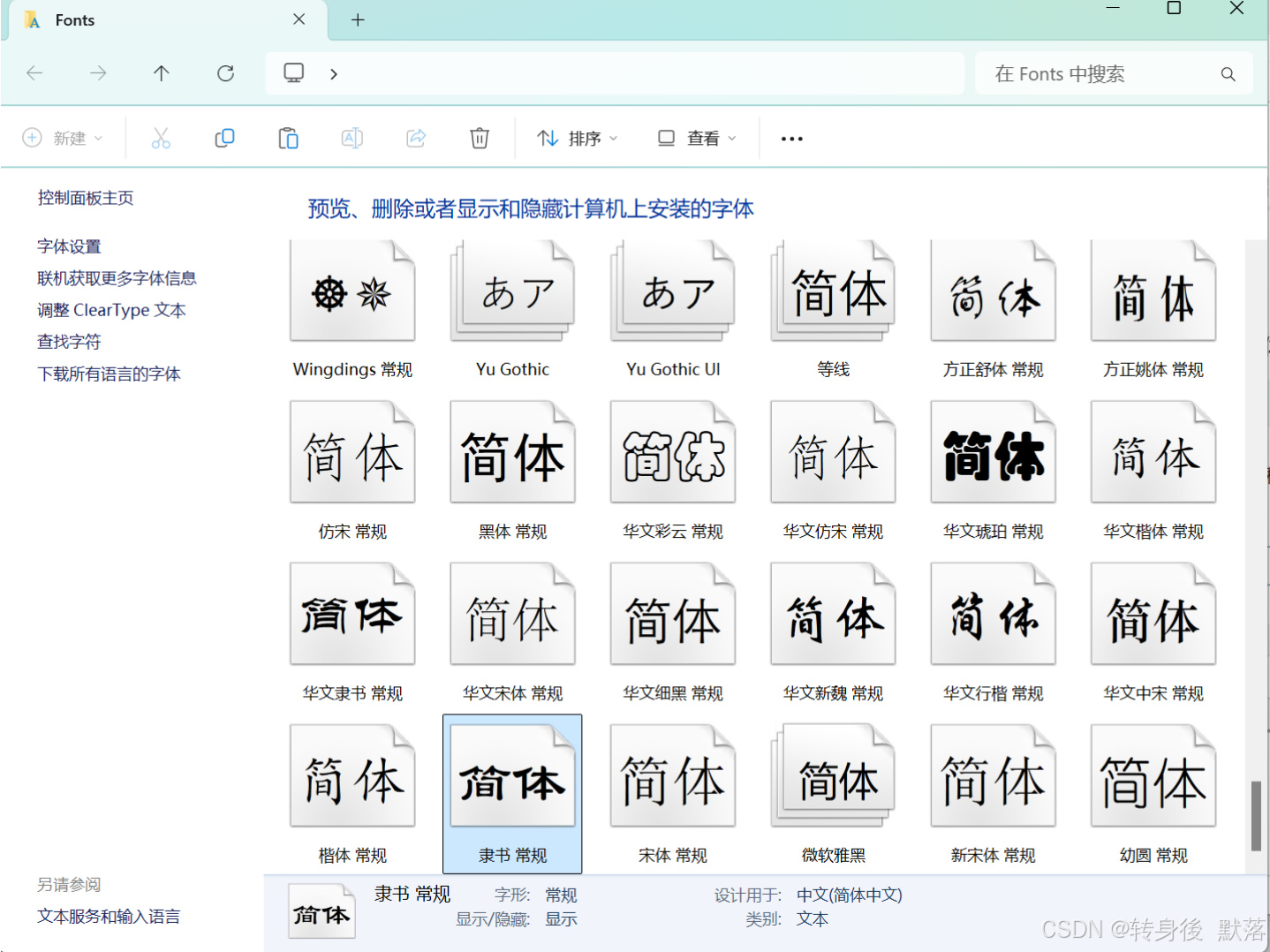Select the 楷体 常规 font

tap(352, 794)
